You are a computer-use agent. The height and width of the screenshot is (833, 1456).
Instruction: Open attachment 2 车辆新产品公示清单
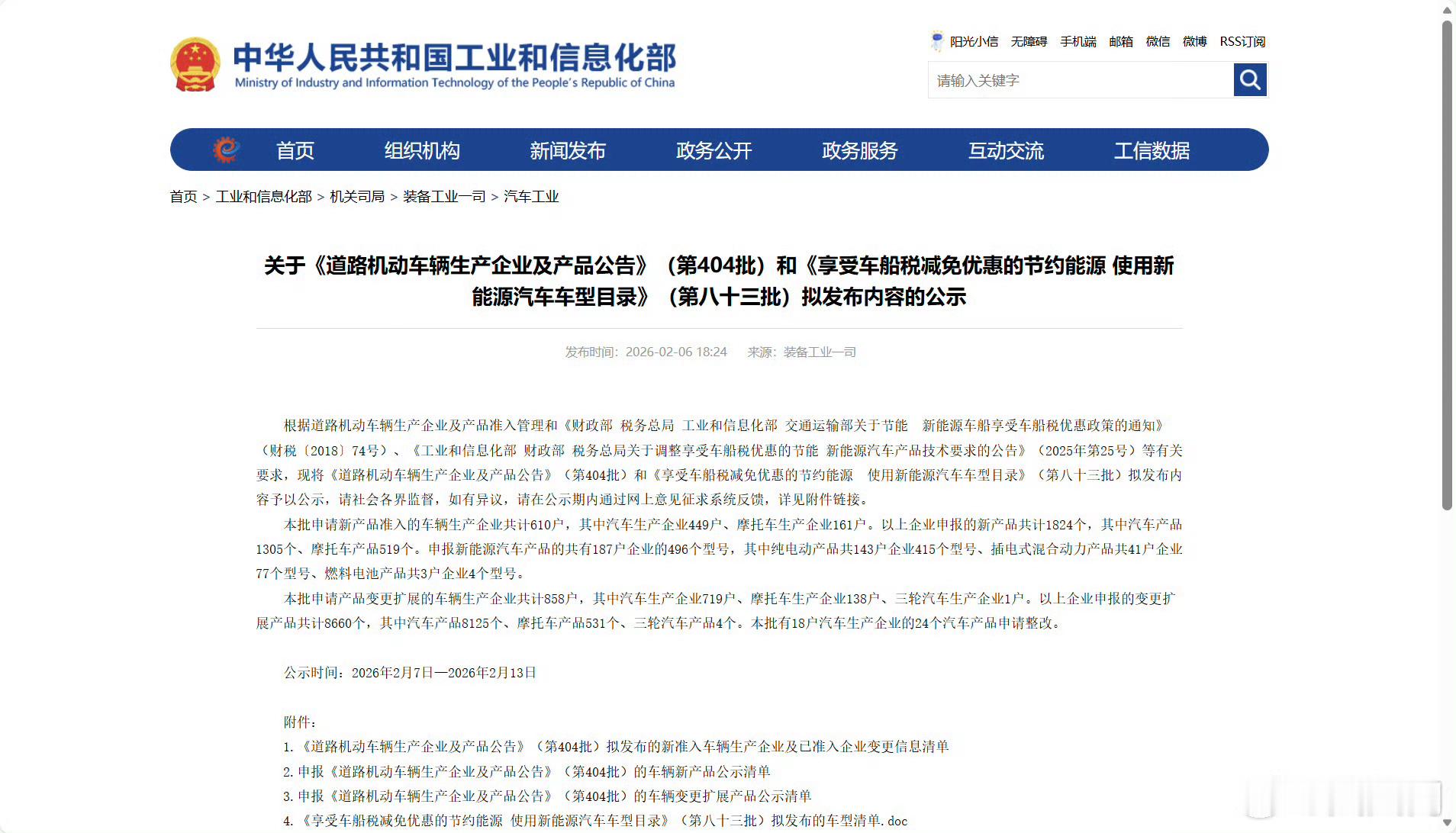(527, 772)
